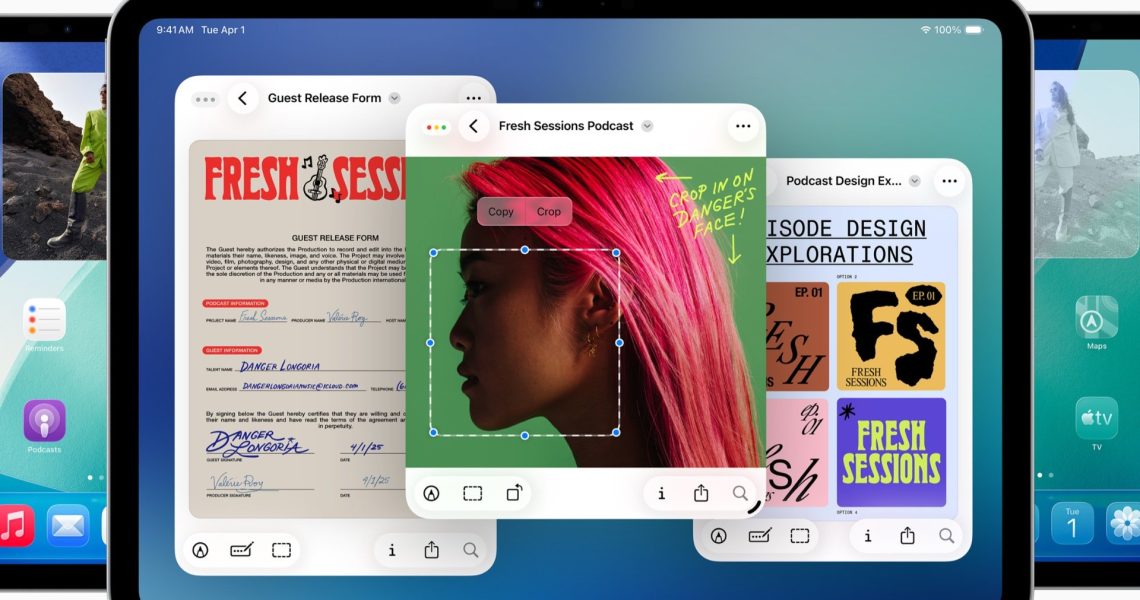Screen dimensions: 1140x600
Task: Go back from Guest Release Form document
Action: pos(243,98)
